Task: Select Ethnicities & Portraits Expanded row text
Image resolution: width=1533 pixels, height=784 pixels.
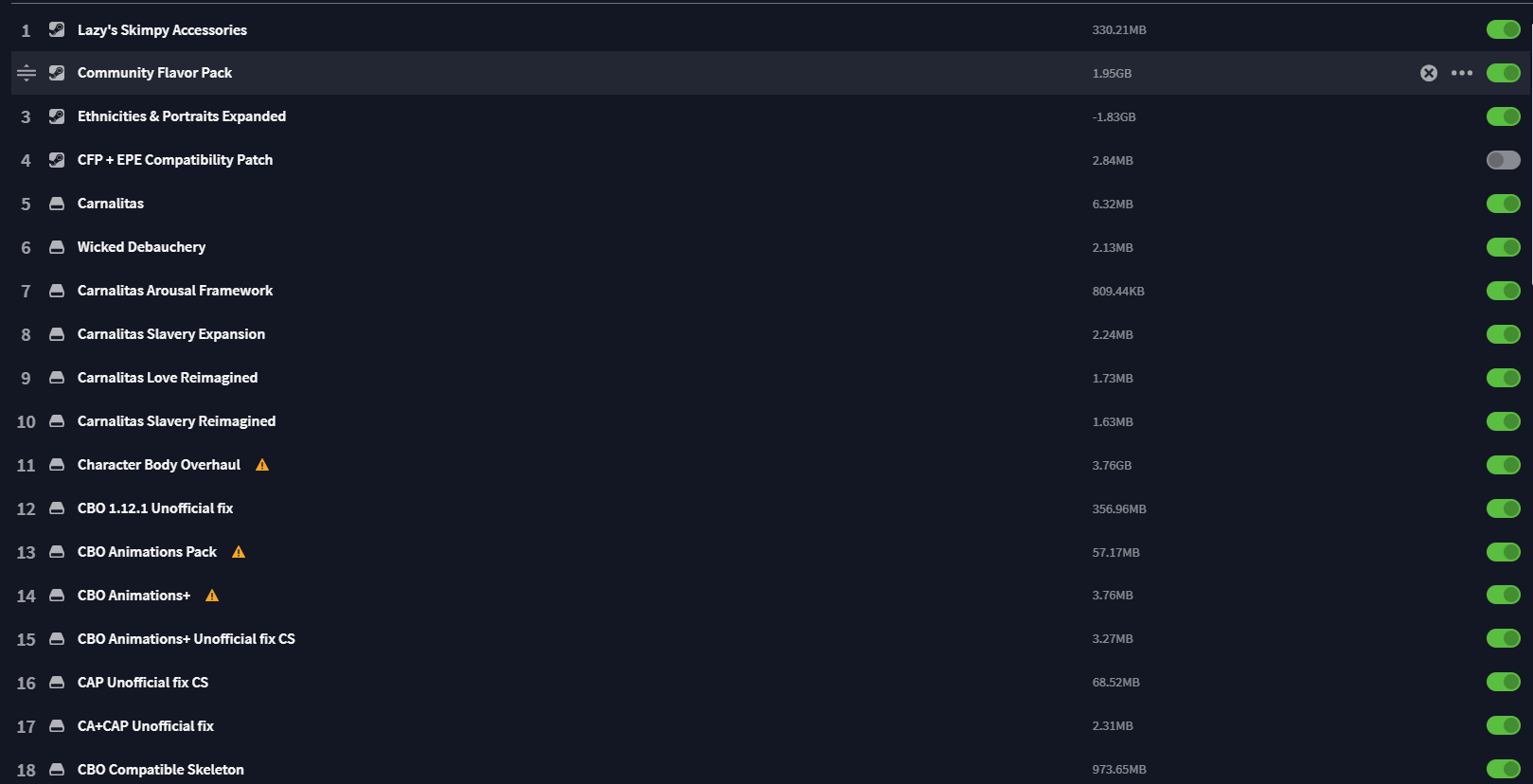Action: pos(182,116)
